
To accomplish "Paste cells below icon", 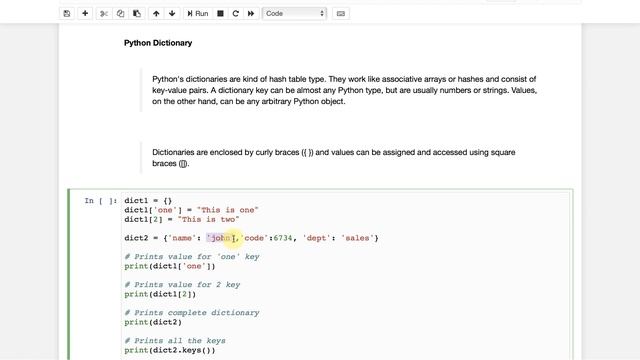I will [137, 13].
